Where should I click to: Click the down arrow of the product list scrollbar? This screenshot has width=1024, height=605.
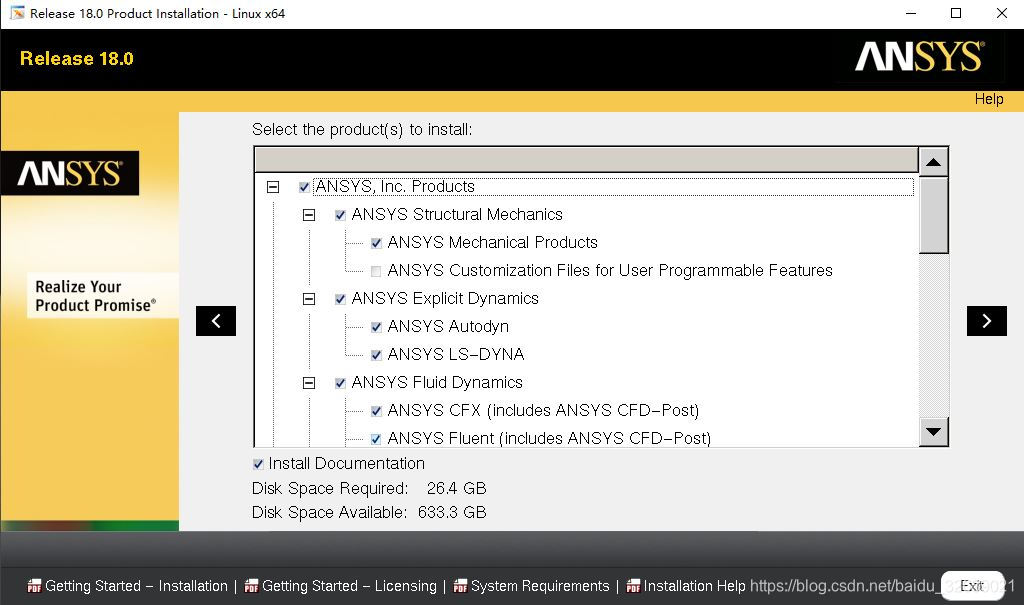pos(933,432)
